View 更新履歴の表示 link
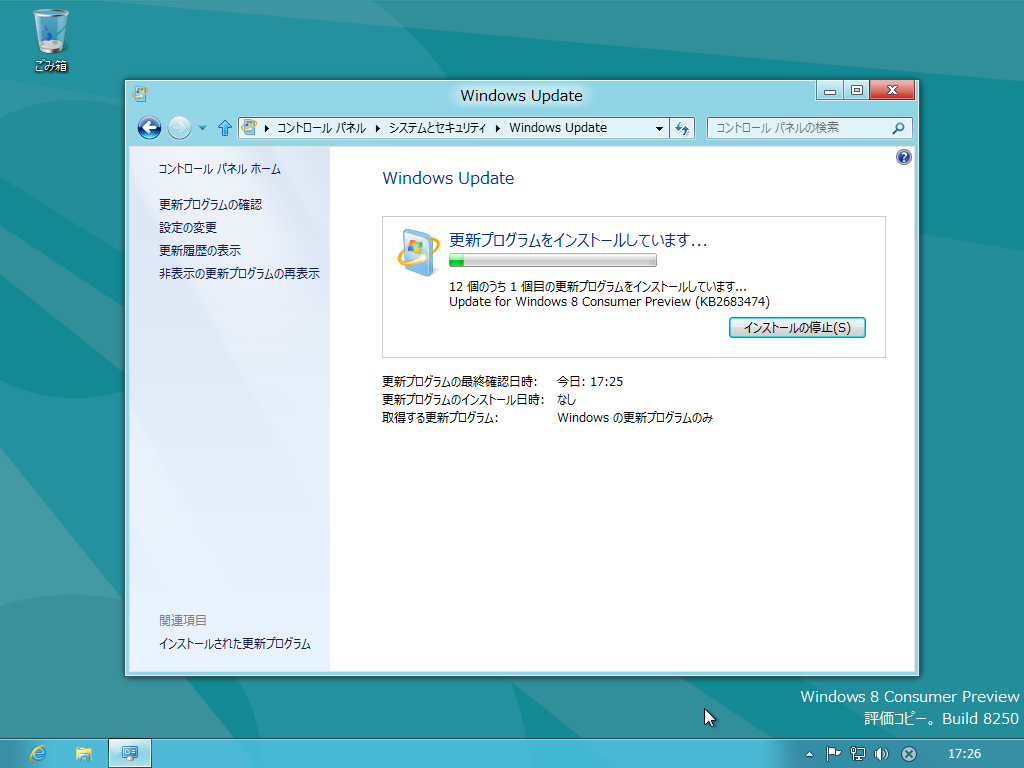1024x768 pixels. [x=200, y=250]
